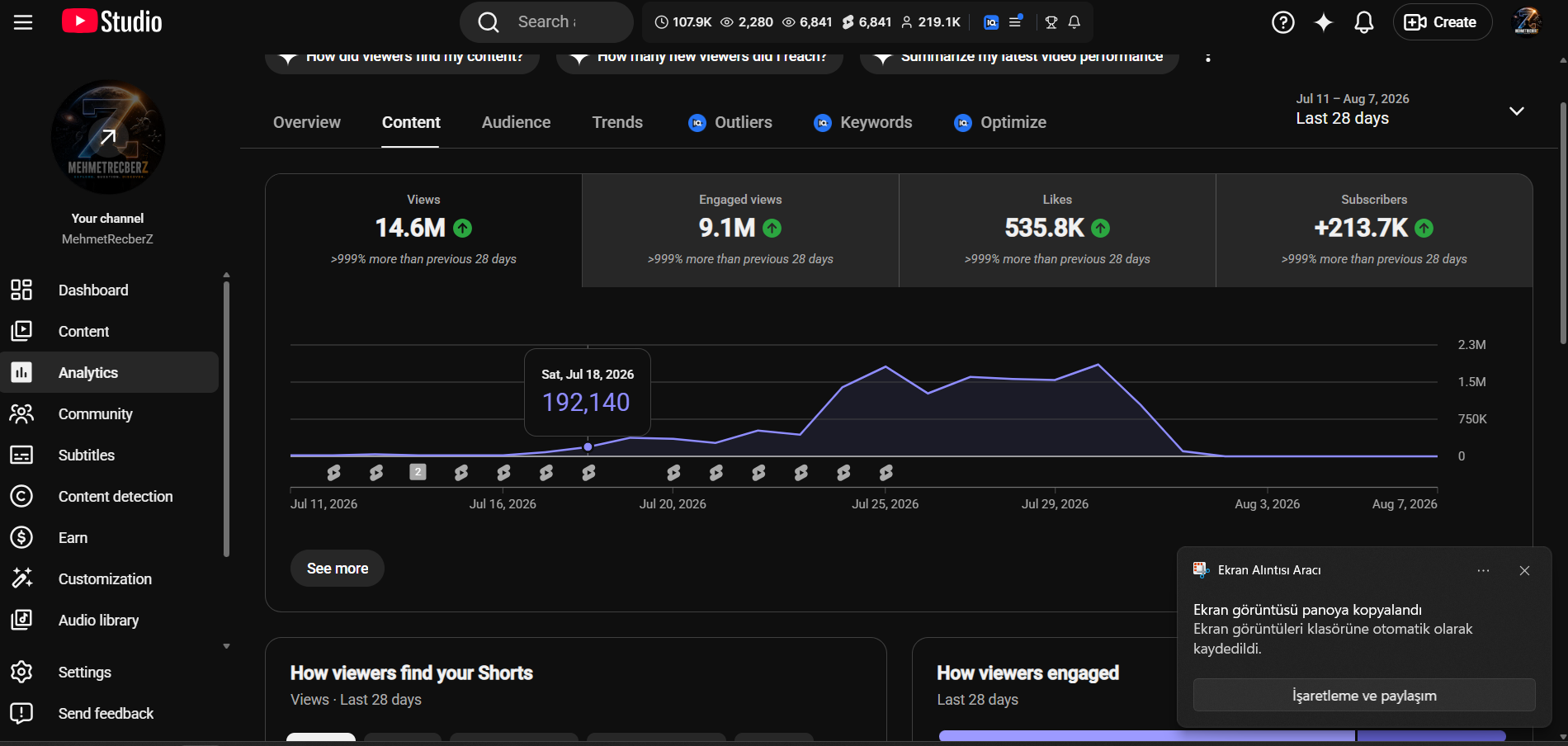This screenshot has width=1568, height=746.
Task: Select the Content analytics tab
Action: pyautogui.click(x=411, y=122)
